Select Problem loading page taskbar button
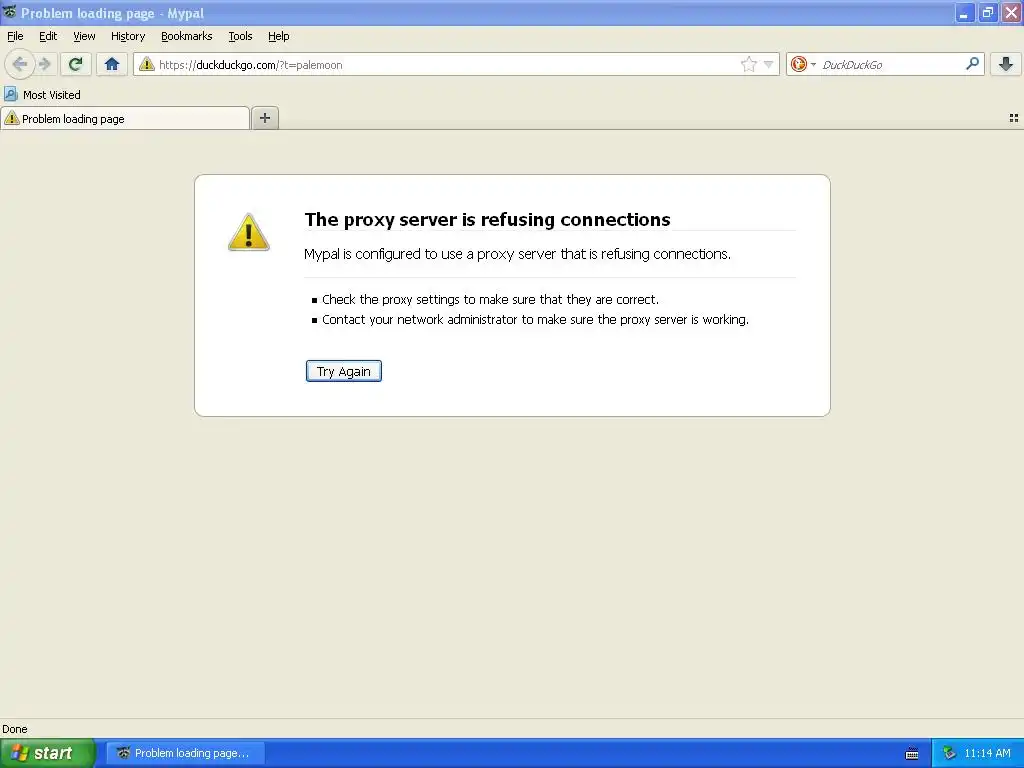This screenshot has height=768, width=1024. (x=185, y=753)
